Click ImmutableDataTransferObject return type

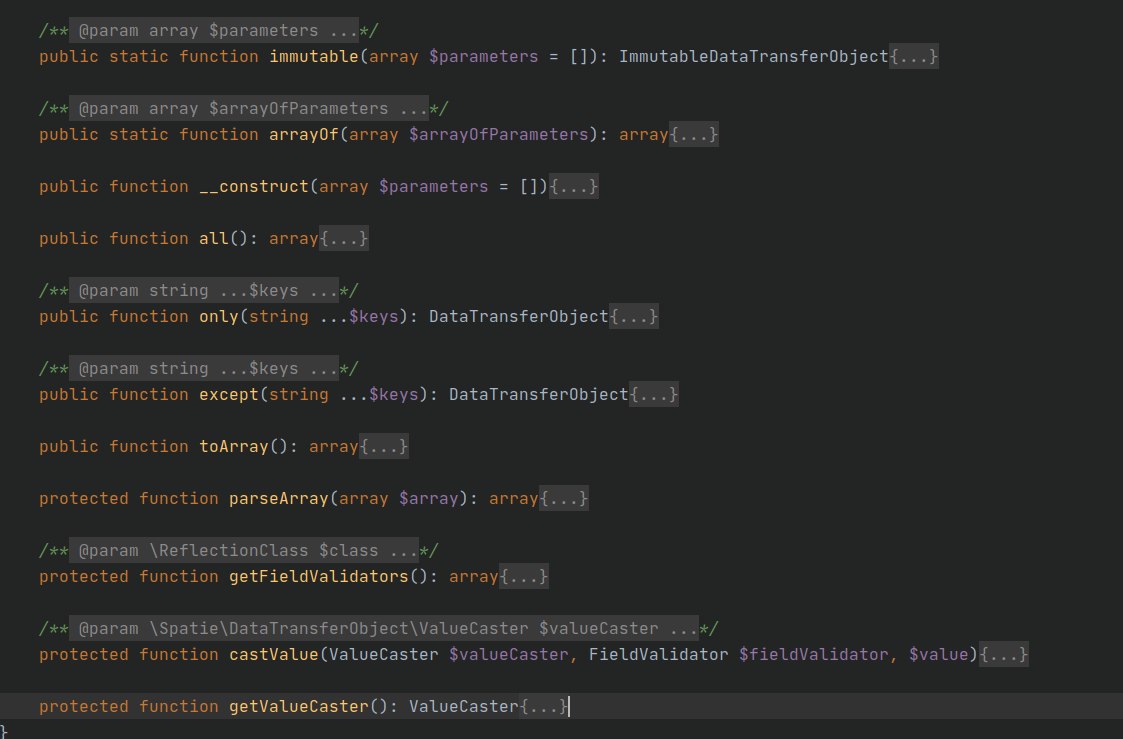click(x=753, y=57)
